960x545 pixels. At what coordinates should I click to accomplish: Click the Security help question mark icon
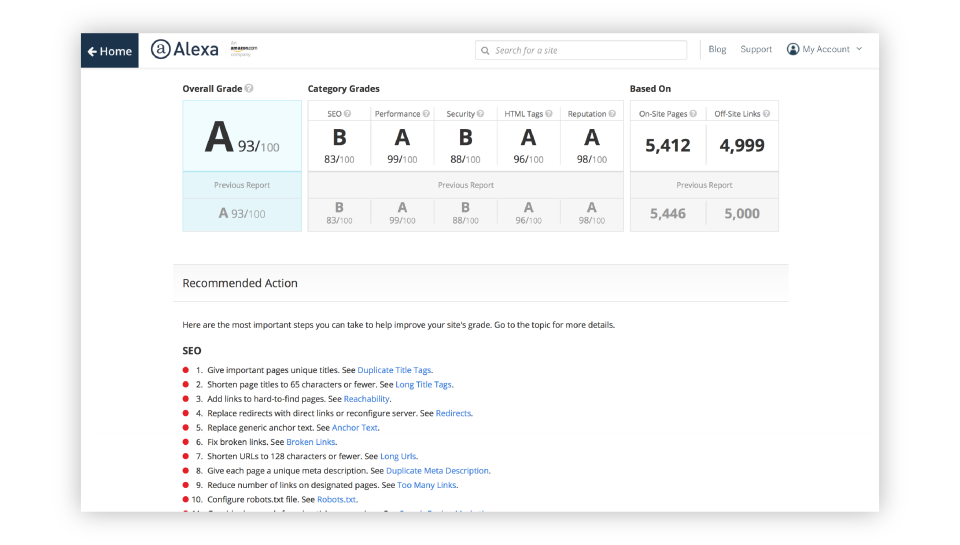[x=480, y=114]
